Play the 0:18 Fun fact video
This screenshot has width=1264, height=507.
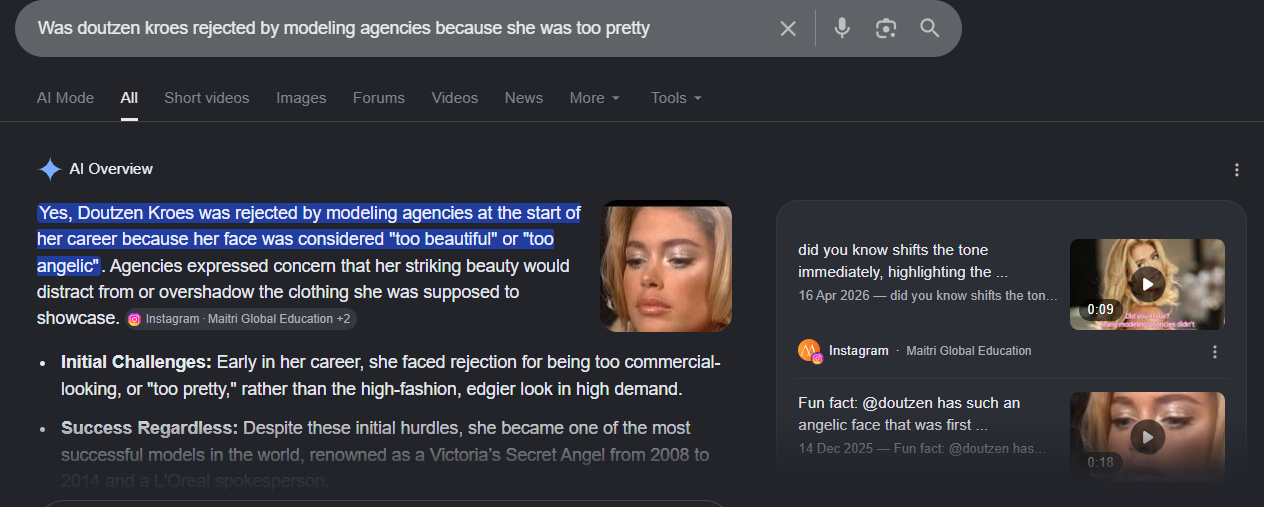pos(1147,437)
